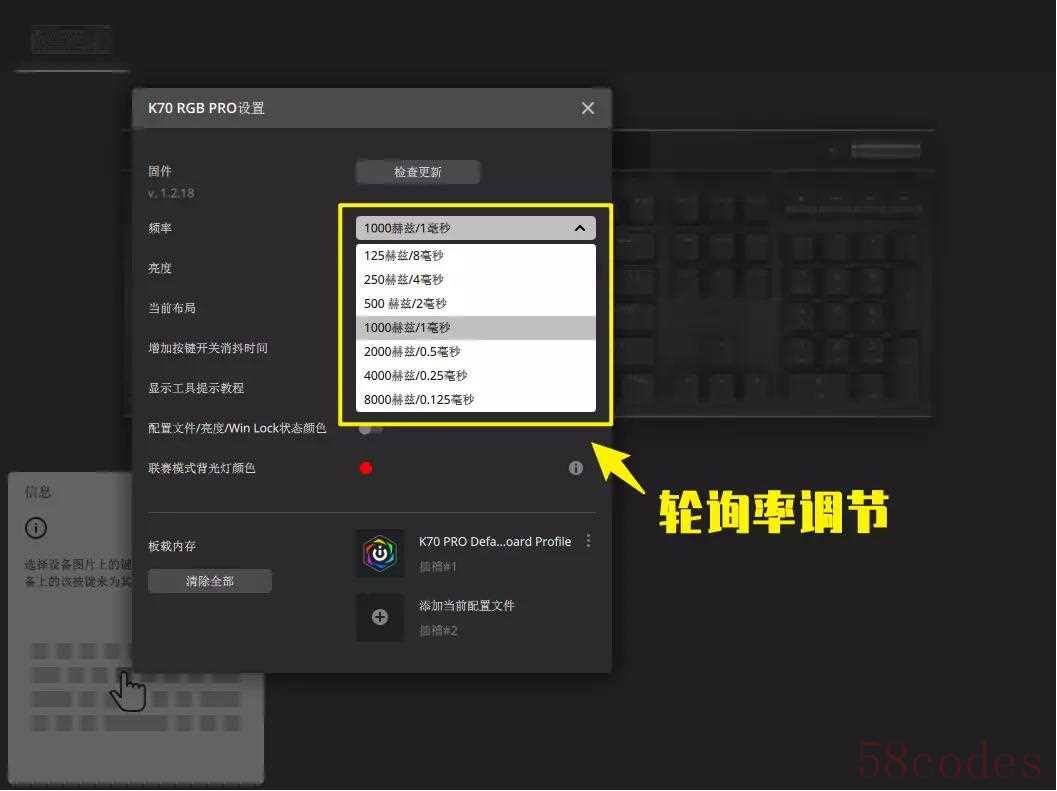Viewport: 1057px width, 791px height.
Task: Click the plus icon to add profile
Action: [x=380, y=617]
